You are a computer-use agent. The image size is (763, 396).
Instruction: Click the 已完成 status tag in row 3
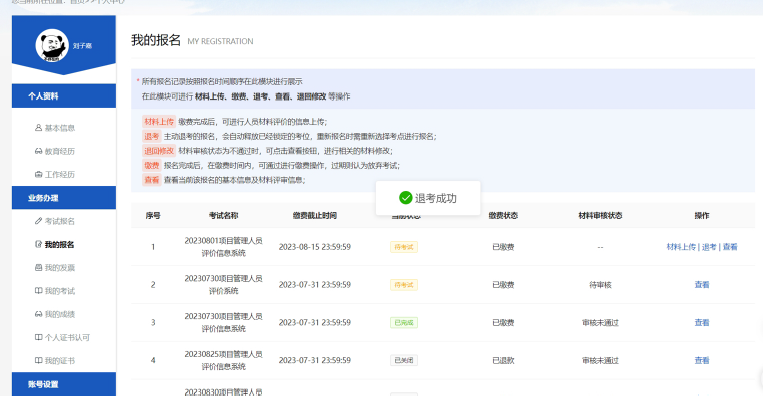403,322
